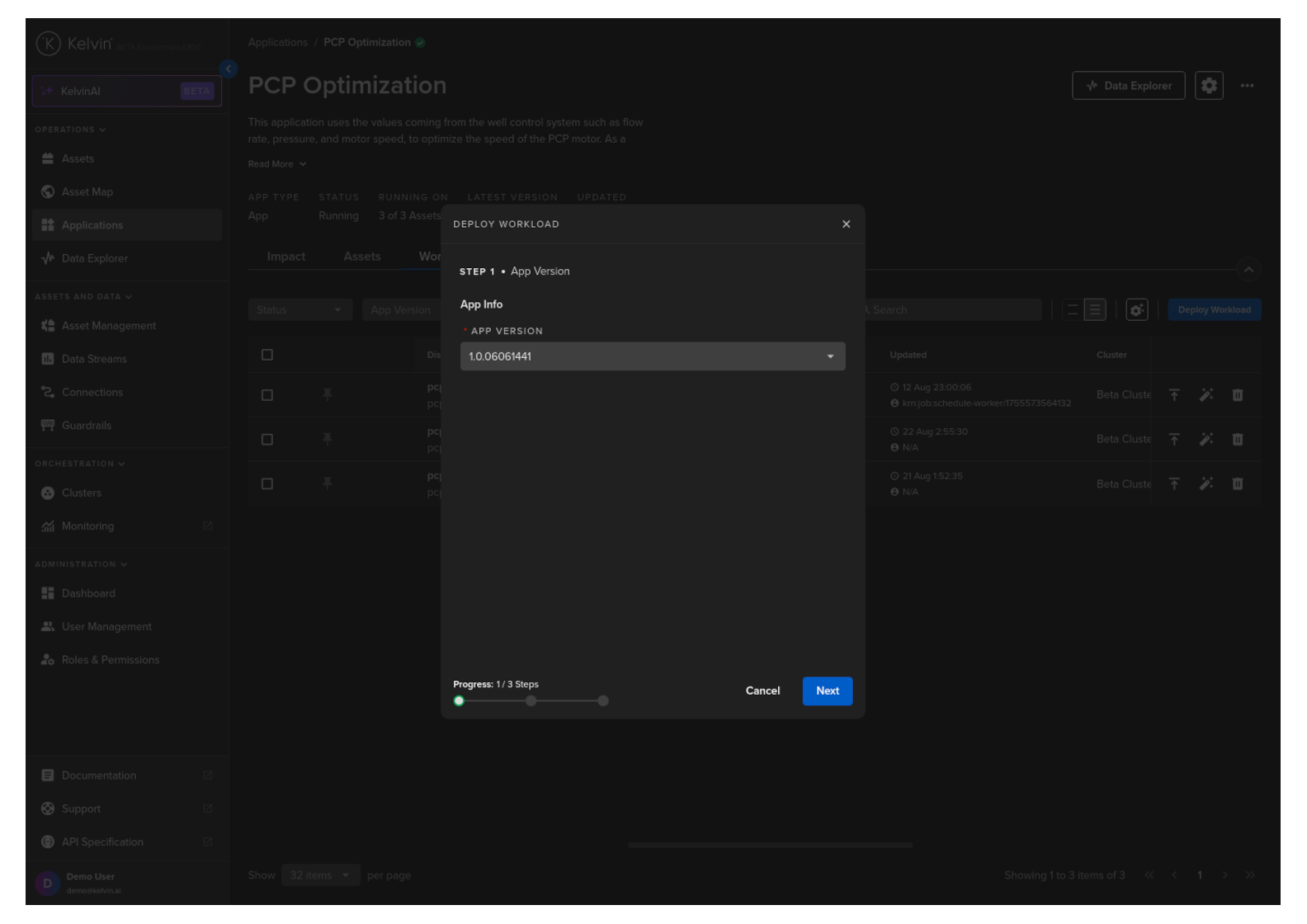Cancel the Deploy Workload dialog
The height and width of the screenshot is (924, 1307).
click(762, 691)
